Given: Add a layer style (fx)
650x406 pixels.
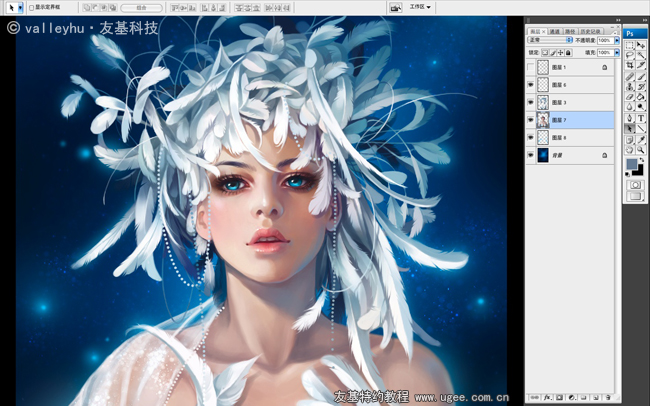Looking at the screenshot, I should pyautogui.click(x=547, y=398).
